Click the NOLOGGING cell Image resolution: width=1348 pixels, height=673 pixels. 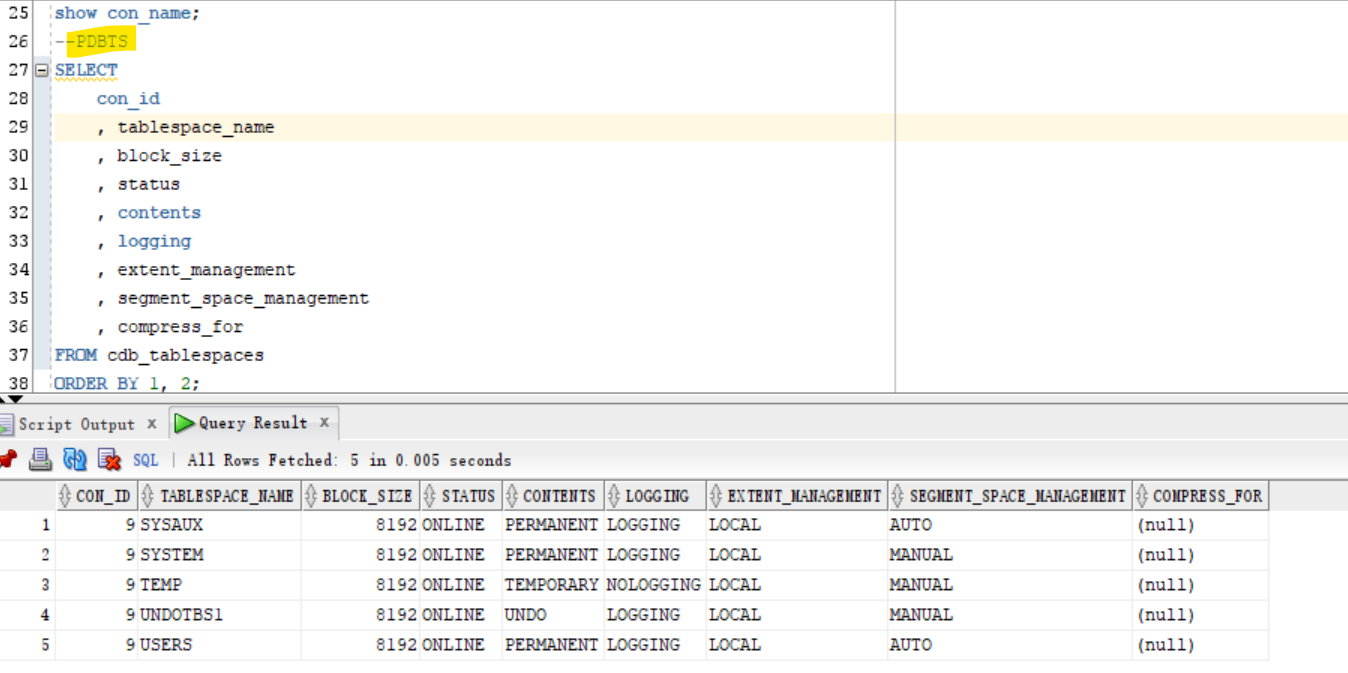pyautogui.click(x=655, y=585)
